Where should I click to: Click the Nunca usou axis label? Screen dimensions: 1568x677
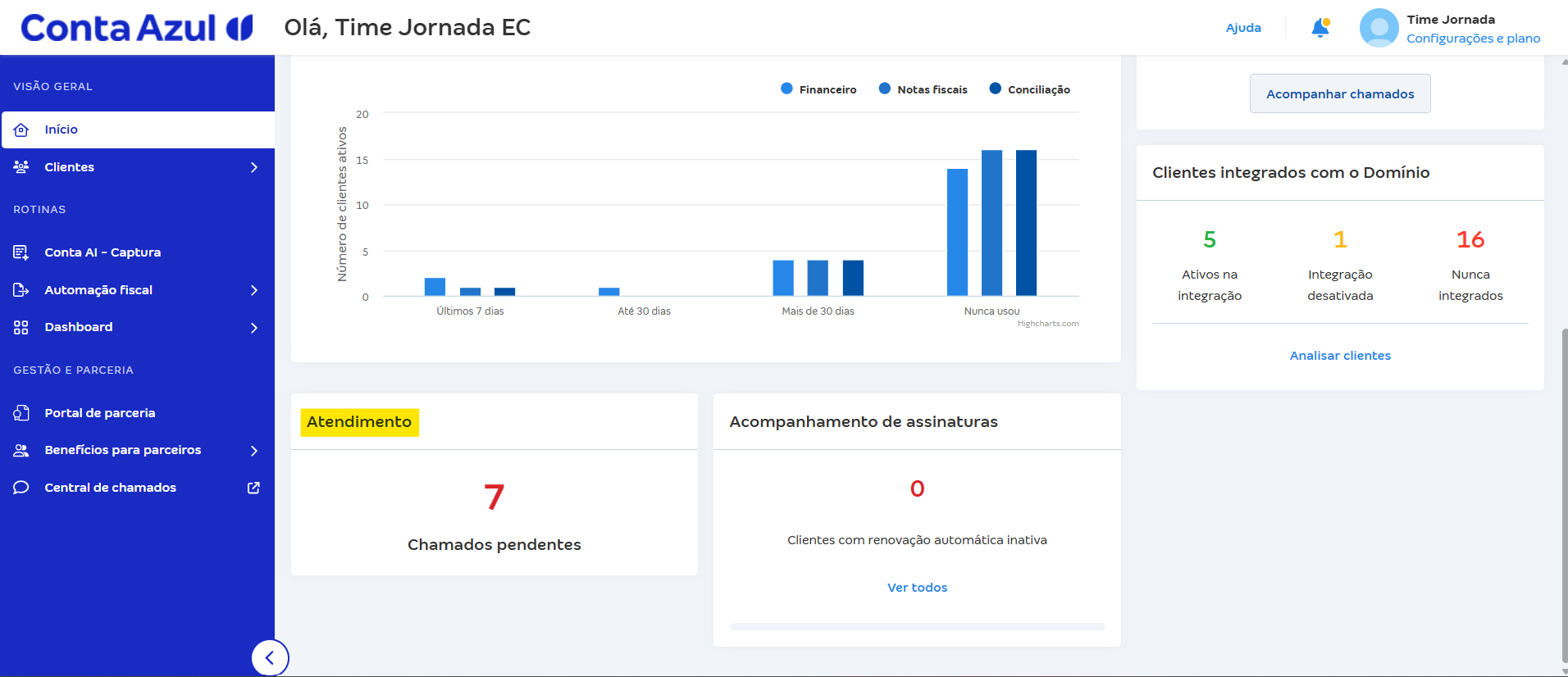click(991, 311)
